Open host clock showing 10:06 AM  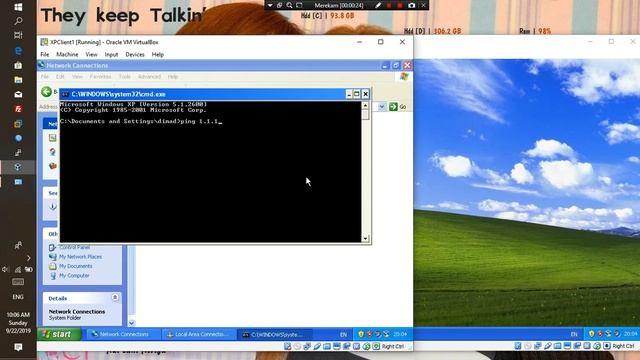click(x=18, y=323)
